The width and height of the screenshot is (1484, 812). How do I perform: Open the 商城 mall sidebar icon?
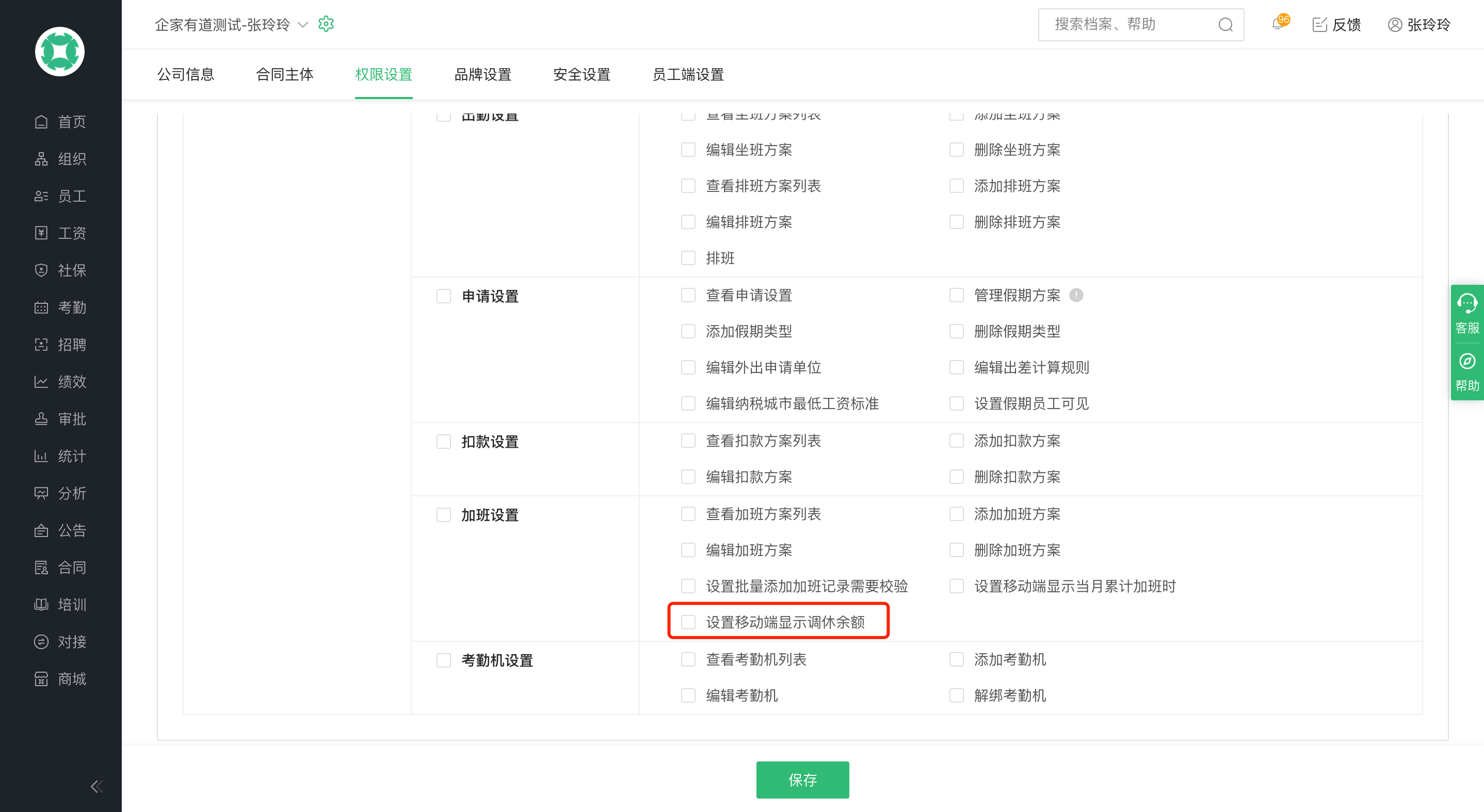tap(41, 679)
